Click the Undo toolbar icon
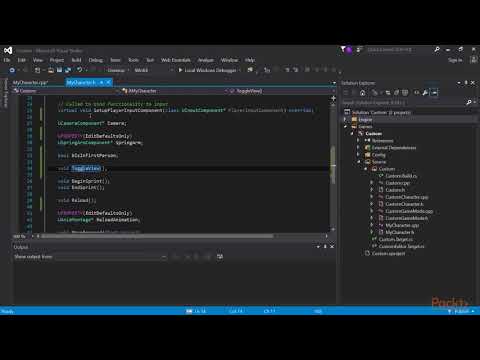This screenshot has width=480, height=360. point(80,70)
